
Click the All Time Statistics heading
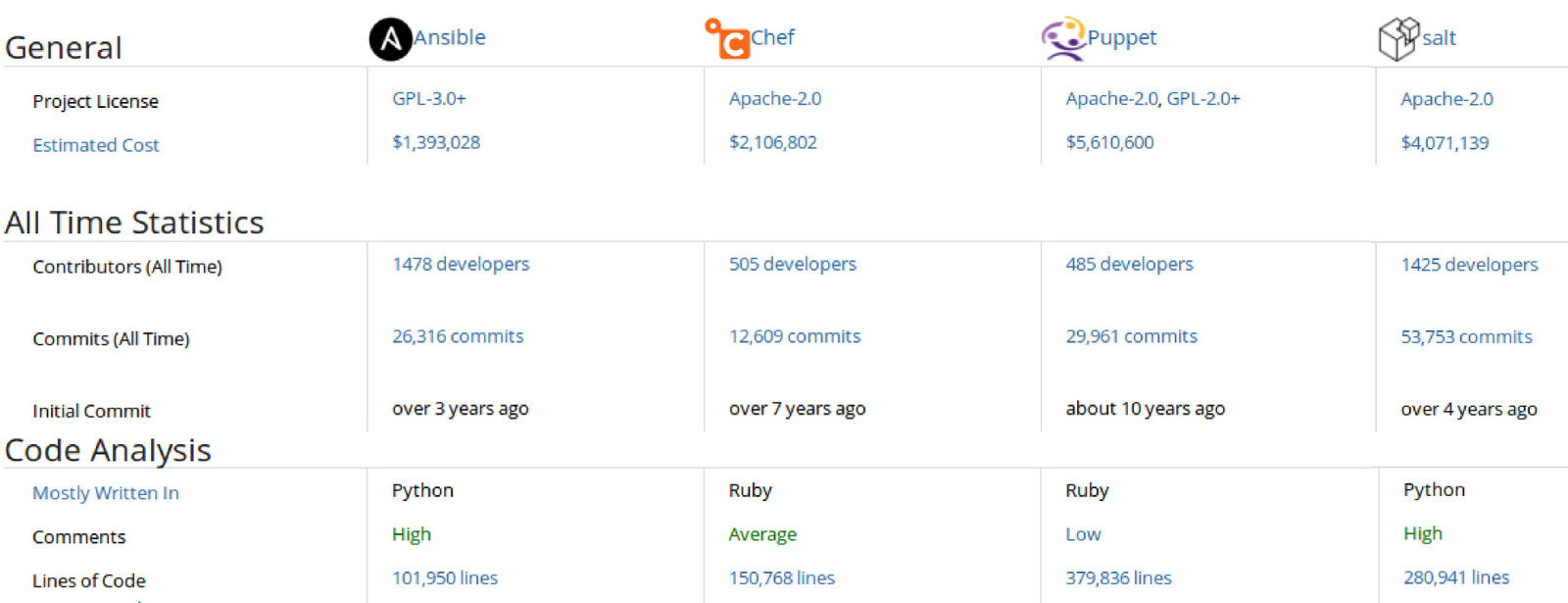click(x=134, y=223)
